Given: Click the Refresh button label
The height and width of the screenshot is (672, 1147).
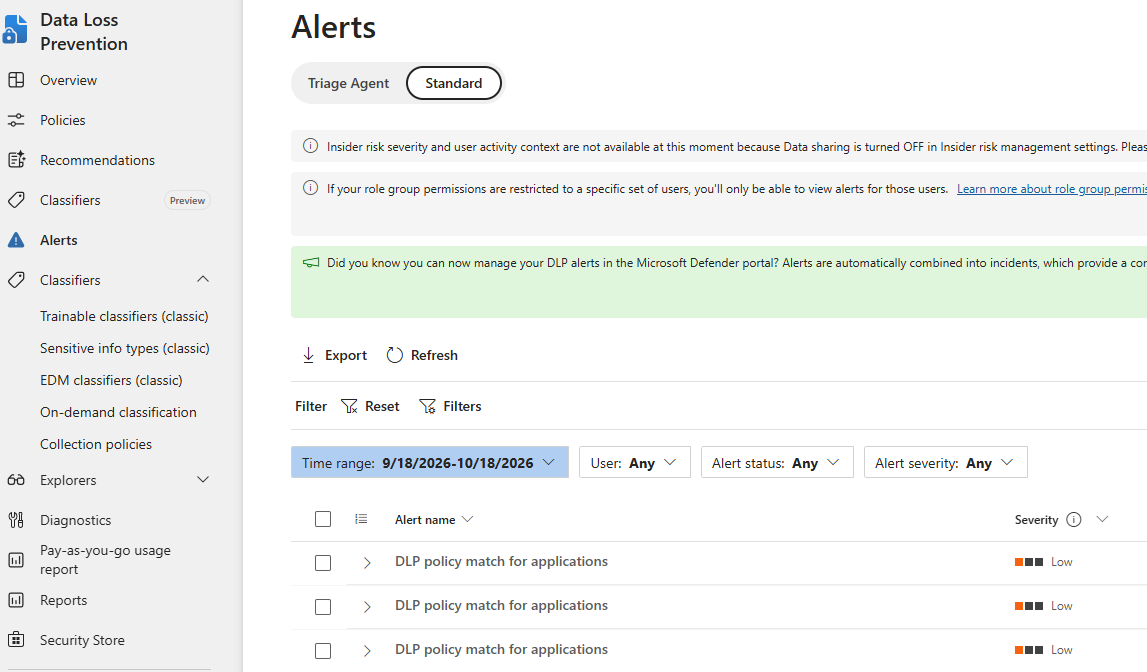Looking at the screenshot, I should pos(435,355).
